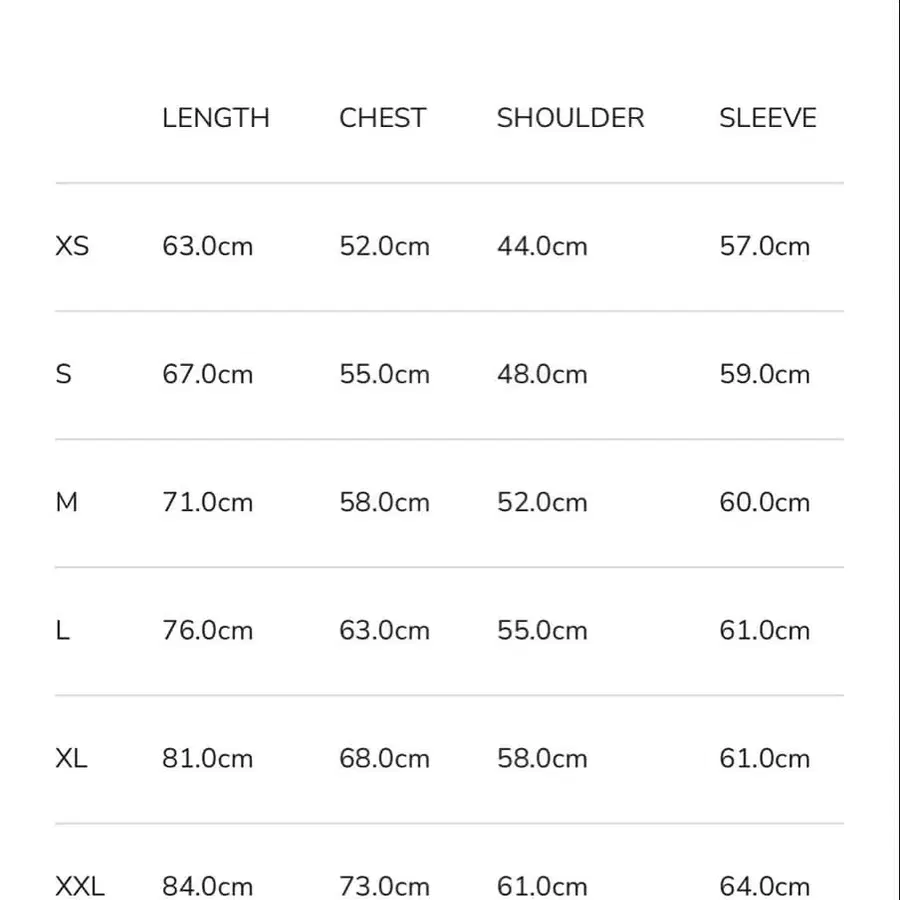Select the L sleeve value 61.0cm
The height and width of the screenshot is (900, 900).
(764, 631)
